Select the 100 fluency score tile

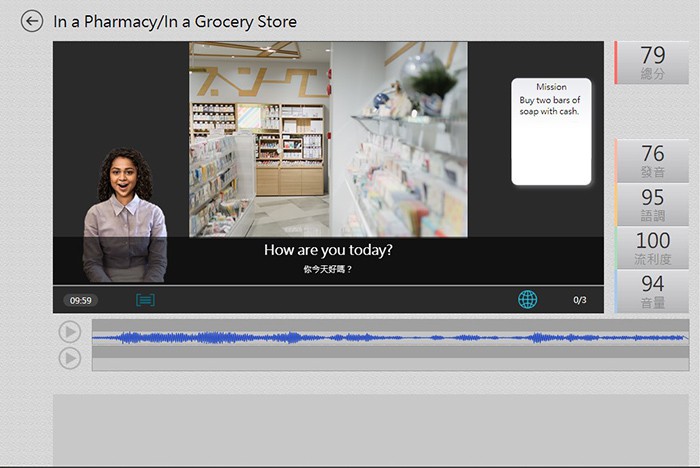click(652, 247)
